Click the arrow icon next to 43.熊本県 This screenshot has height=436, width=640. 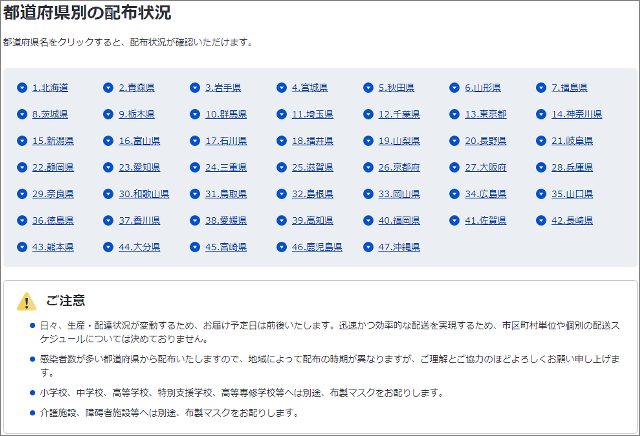22,246
